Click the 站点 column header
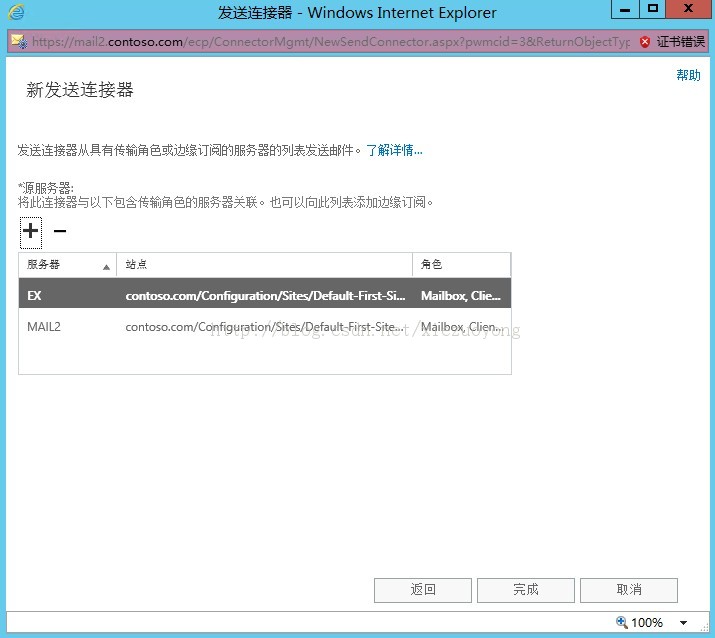 coord(264,265)
